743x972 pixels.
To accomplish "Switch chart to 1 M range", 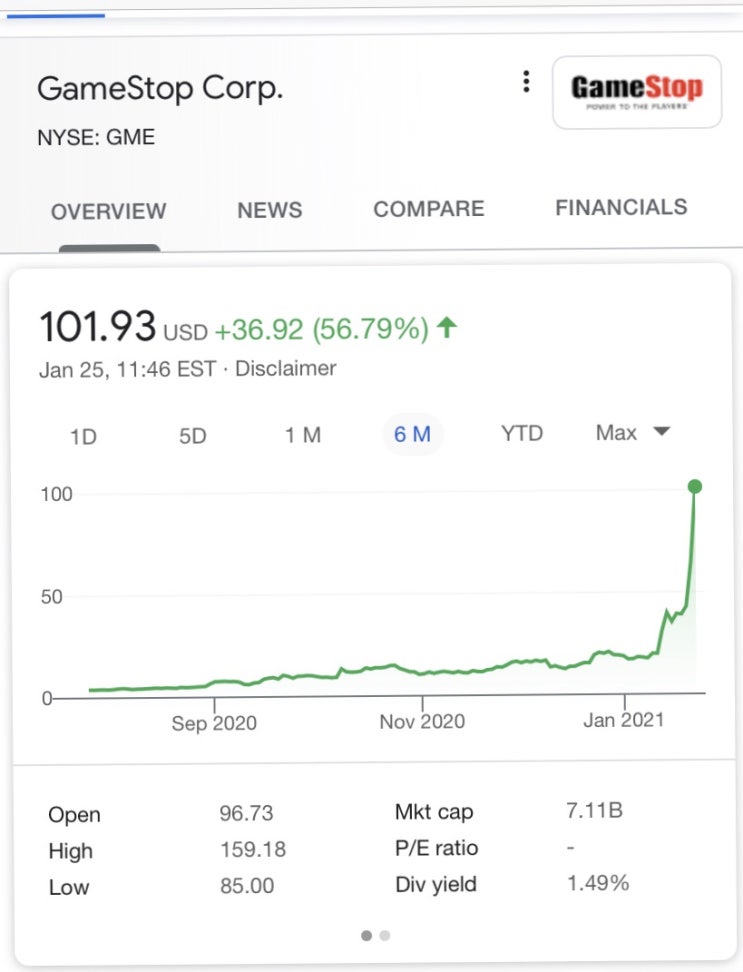I will [302, 434].
